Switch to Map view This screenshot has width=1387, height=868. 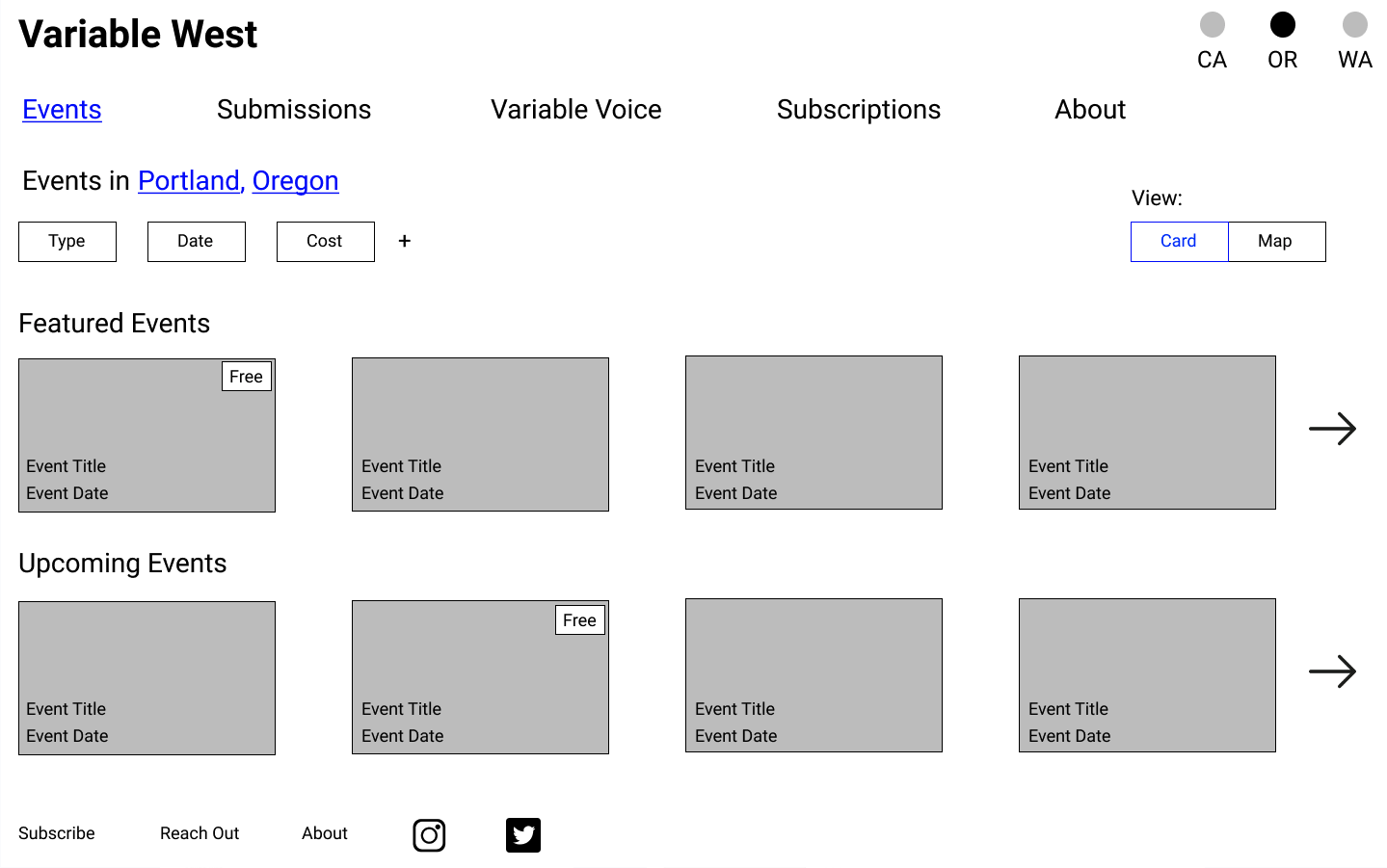tap(1276, 242)
